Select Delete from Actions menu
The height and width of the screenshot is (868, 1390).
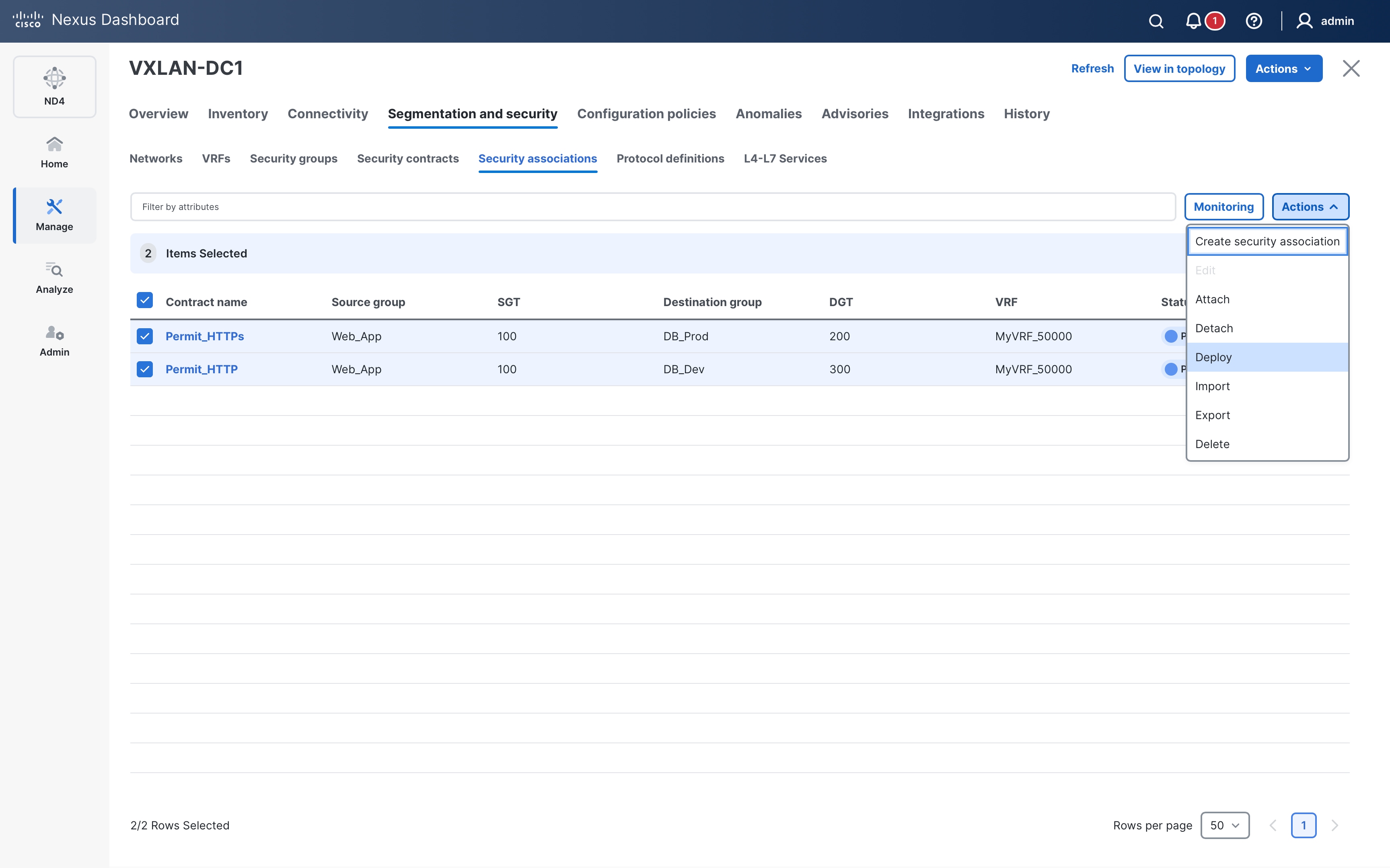tap(1267, 444)
